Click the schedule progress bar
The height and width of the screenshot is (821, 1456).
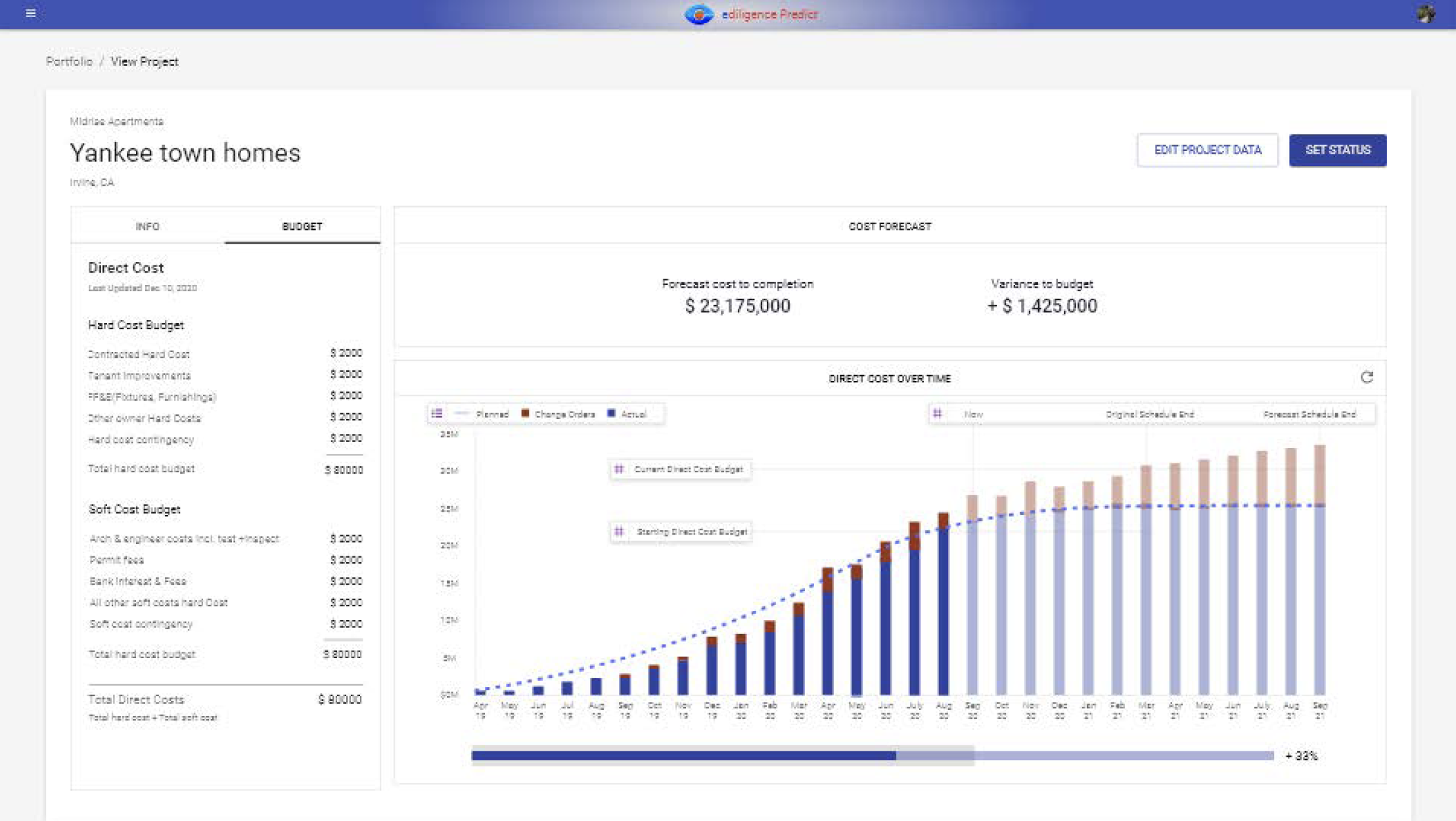[872, 755]
